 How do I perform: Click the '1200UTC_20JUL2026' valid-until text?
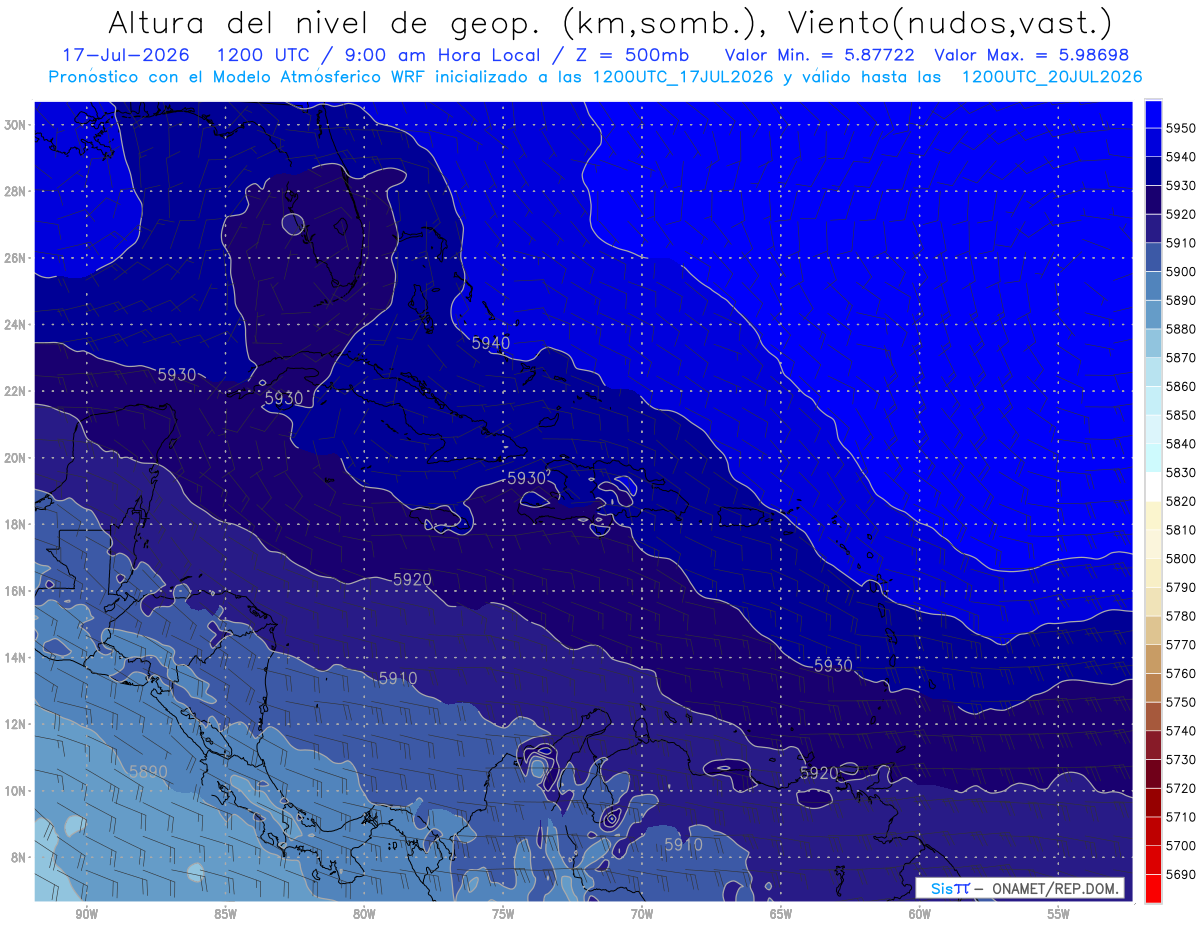[x=1052, y=77]
